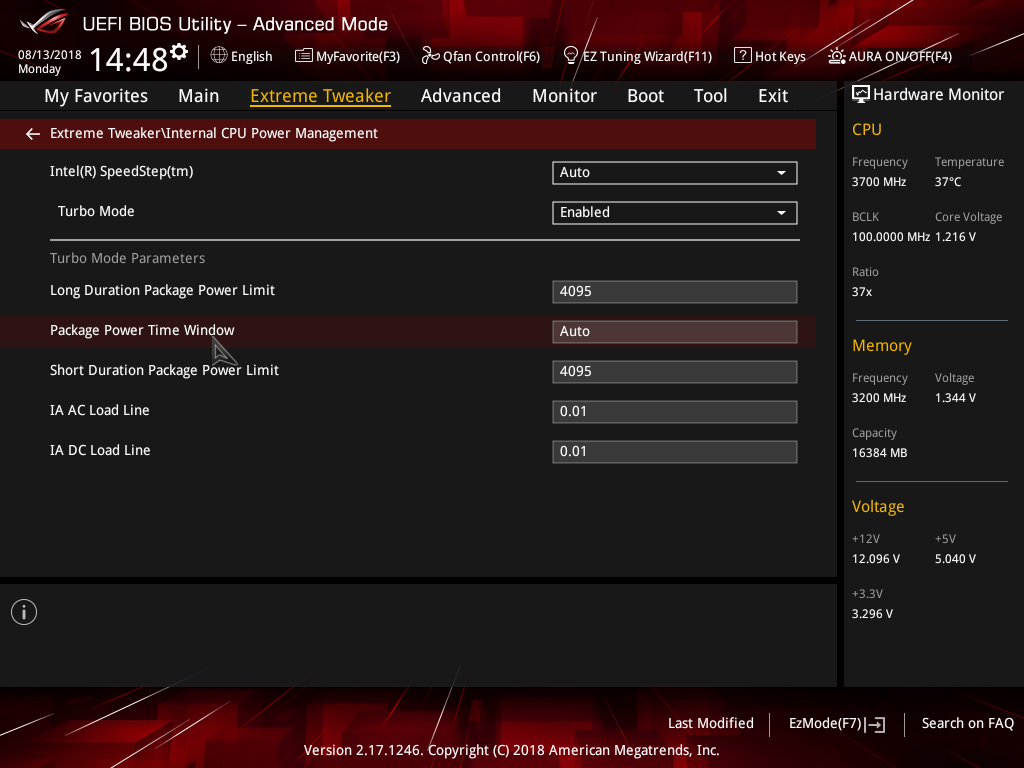1024x768 pixels.
Task: Click the EzMode exit arrow icon
Action: point(876,724)
